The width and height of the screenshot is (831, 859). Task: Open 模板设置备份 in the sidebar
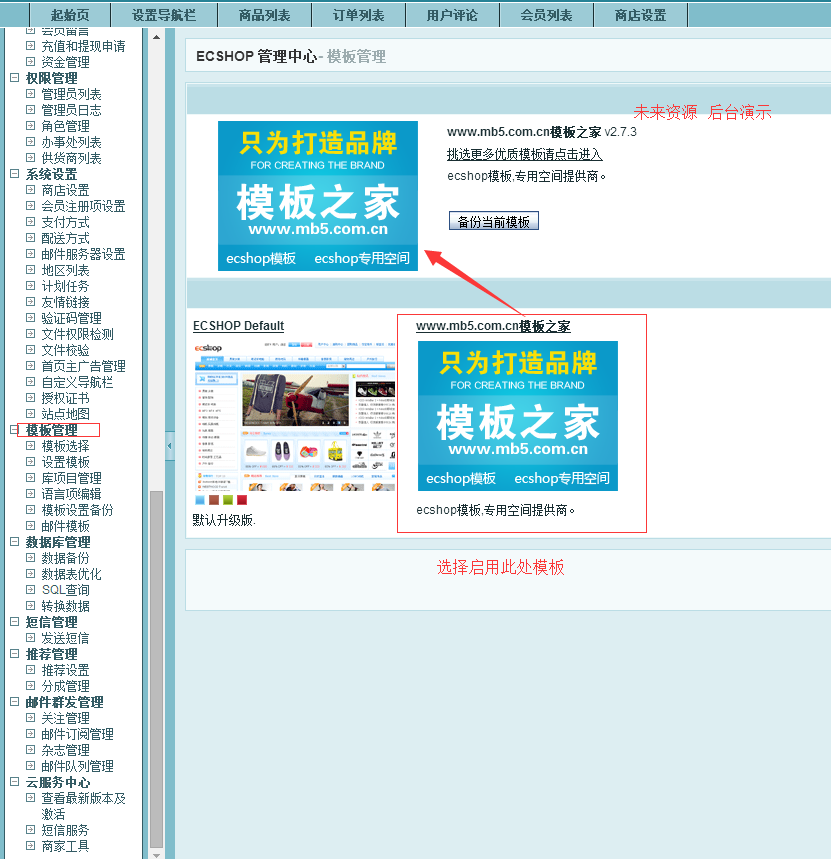pyautogui.click(x=77, y=510)
